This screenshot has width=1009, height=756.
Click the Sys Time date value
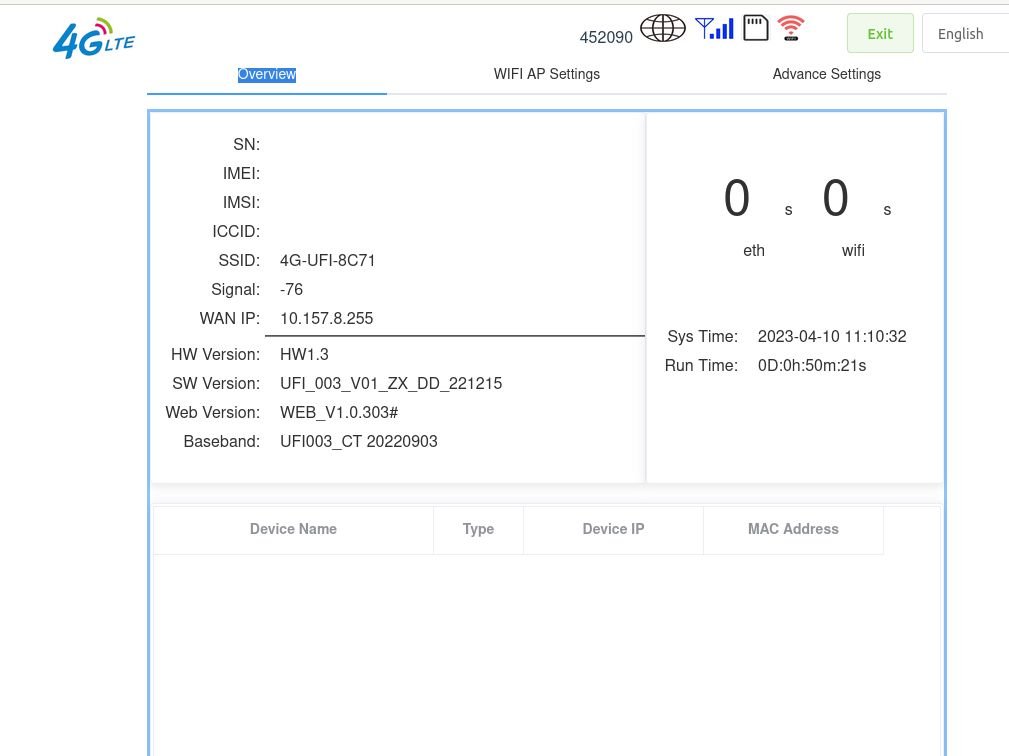(x=832, y=337)
